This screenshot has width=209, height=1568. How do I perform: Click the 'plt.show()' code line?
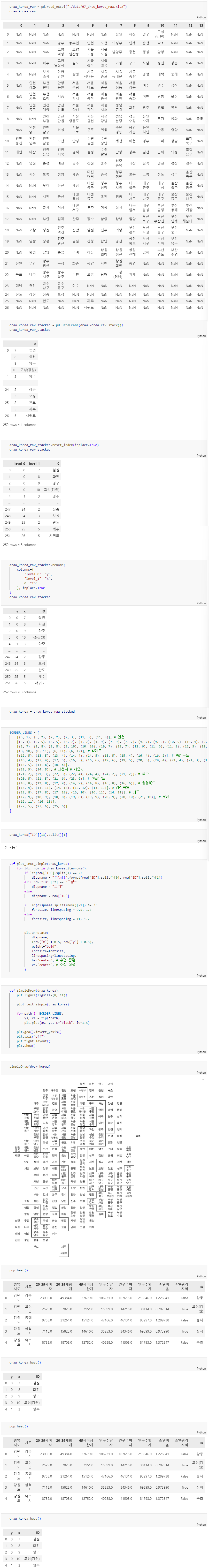click(26, 1046)
